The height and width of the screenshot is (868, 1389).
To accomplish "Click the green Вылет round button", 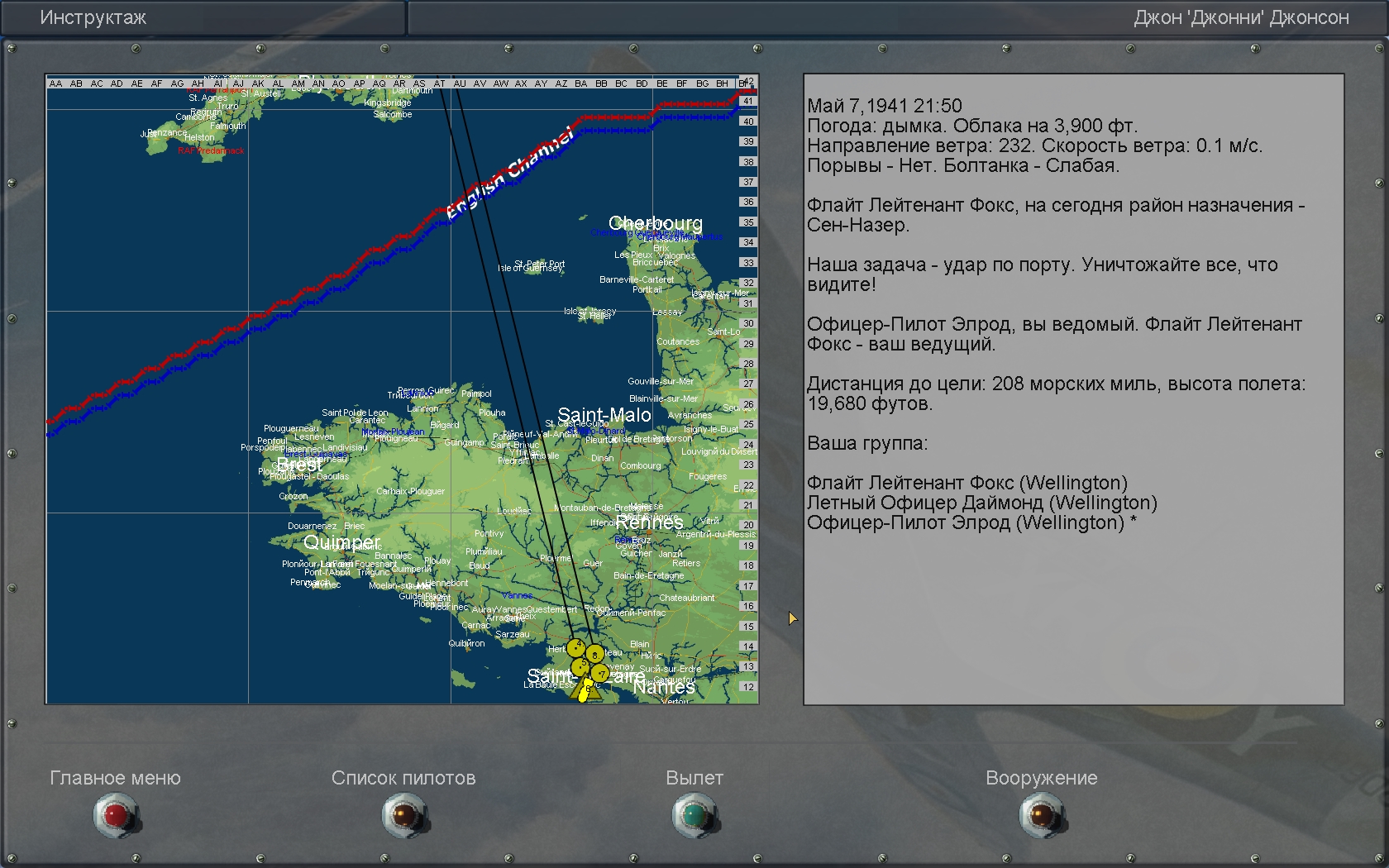I will pos(694,815).
